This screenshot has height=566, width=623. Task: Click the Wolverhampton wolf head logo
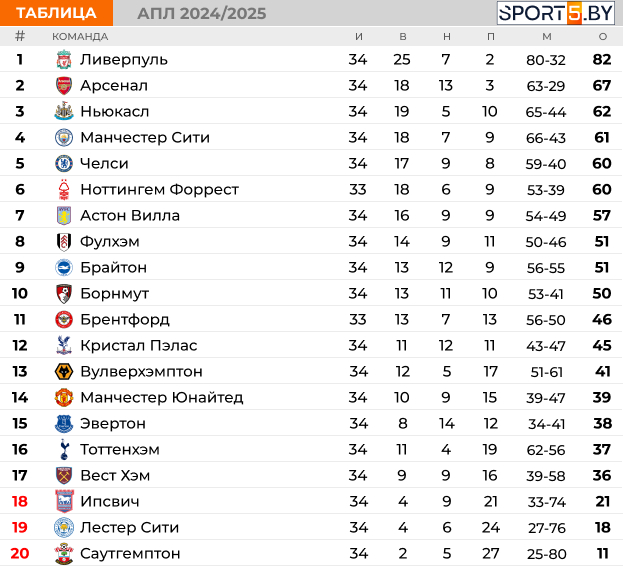pyautogui.click(x=64, y=371)
